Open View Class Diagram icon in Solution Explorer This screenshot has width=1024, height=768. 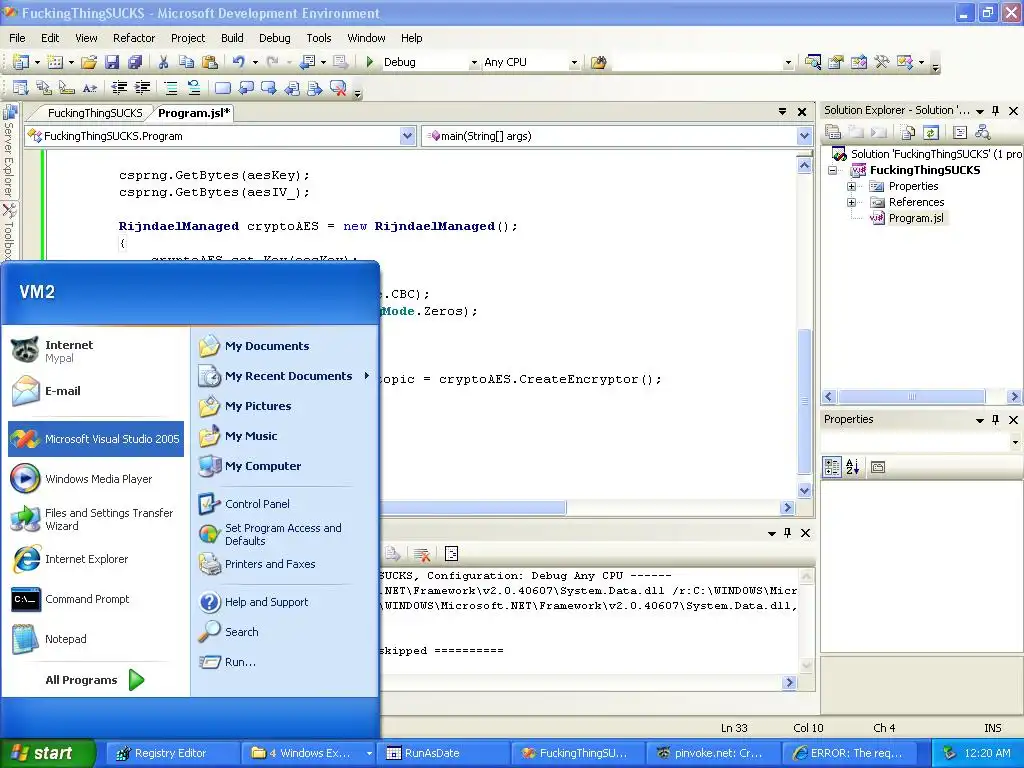pyautogui.click(x=982, y=133)
